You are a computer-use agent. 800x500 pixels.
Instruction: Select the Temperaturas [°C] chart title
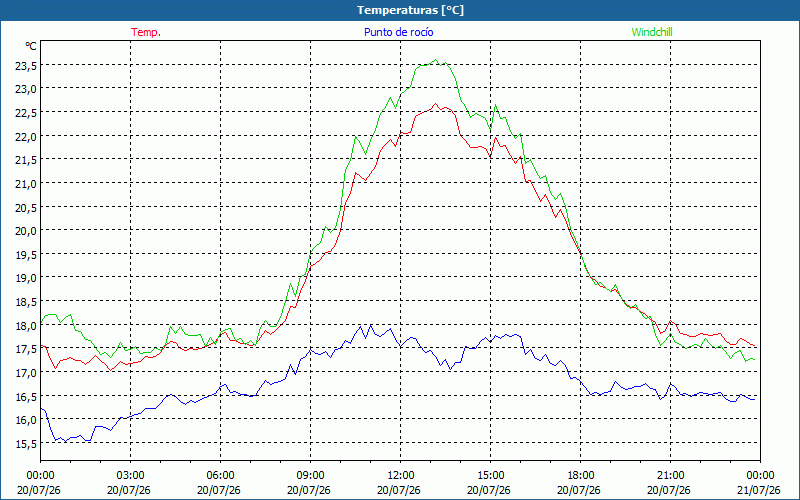point(410,10)
